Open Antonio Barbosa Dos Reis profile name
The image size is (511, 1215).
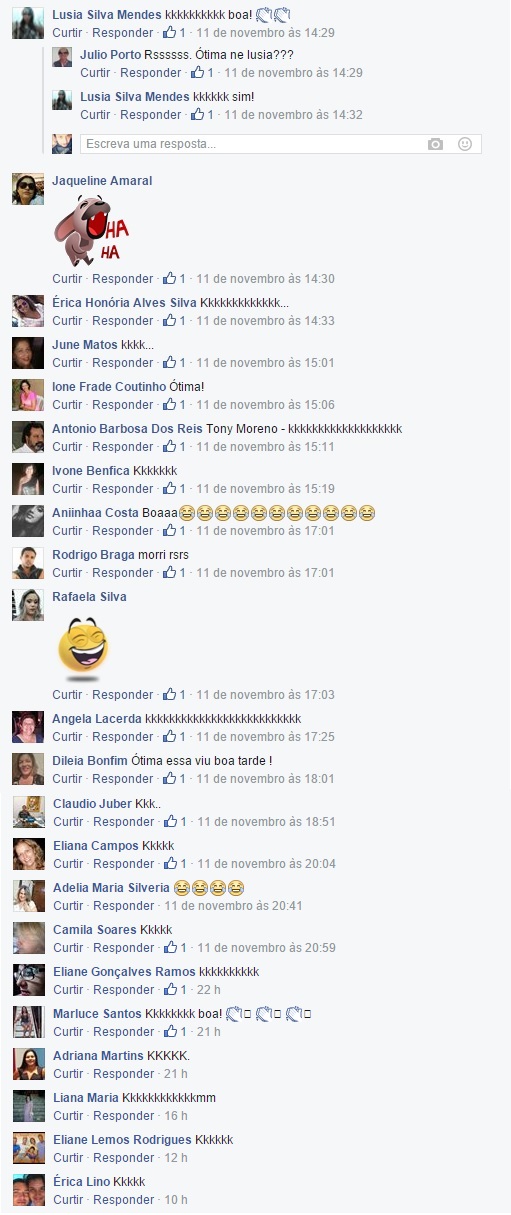(127, 429)
